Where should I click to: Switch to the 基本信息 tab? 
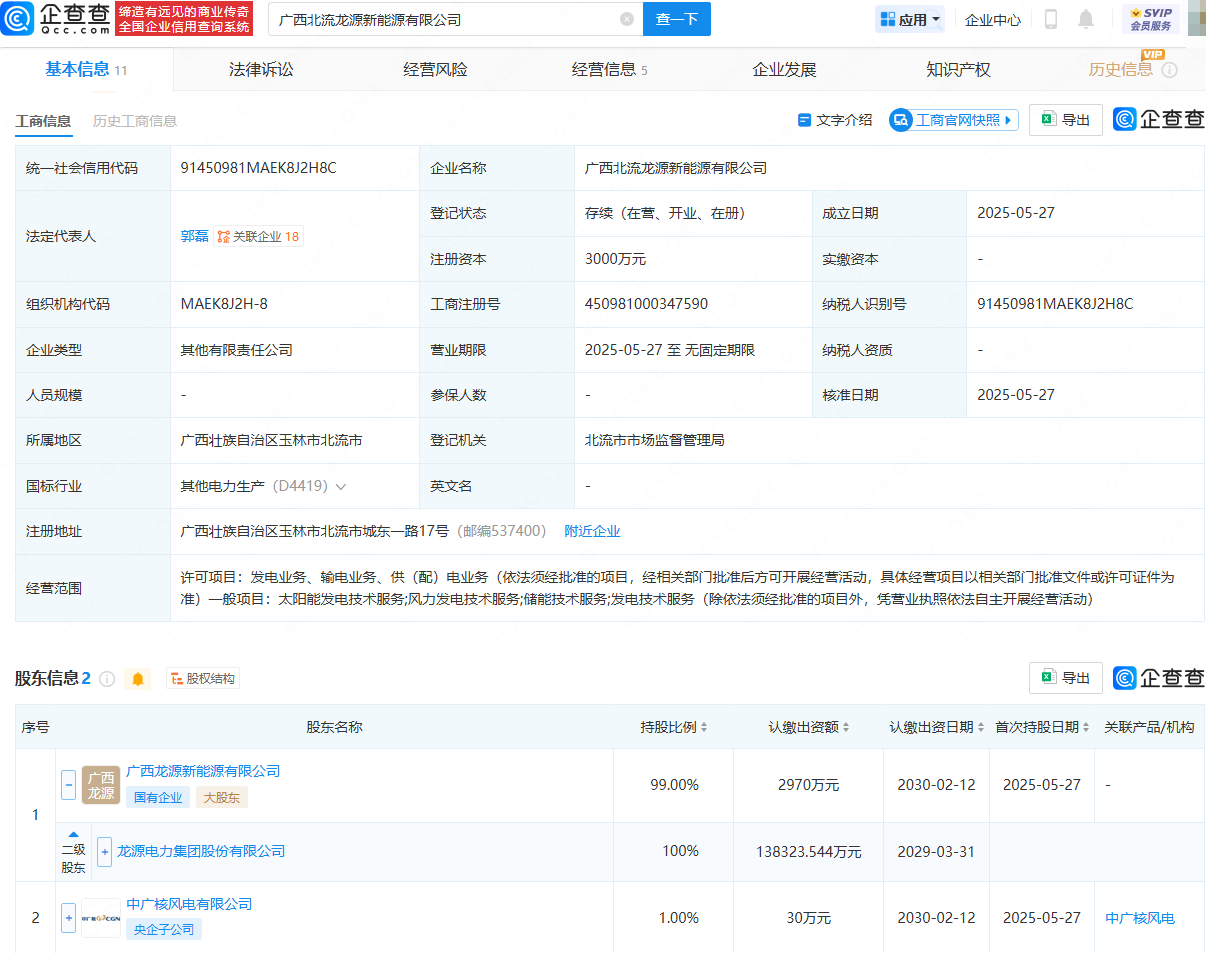86,69
